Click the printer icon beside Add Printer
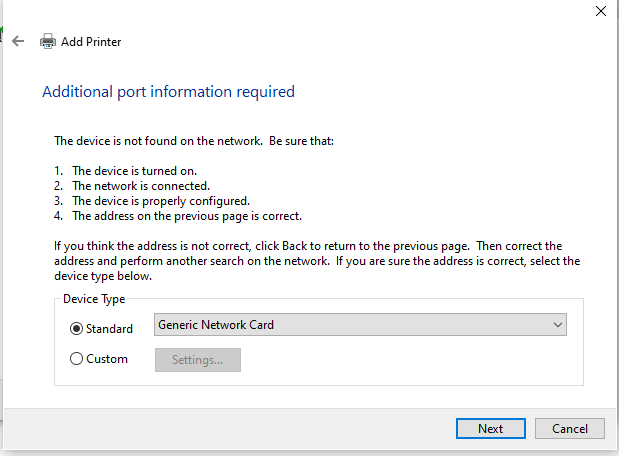This screenshot has height=456, width=619. (x=47, y=42)
